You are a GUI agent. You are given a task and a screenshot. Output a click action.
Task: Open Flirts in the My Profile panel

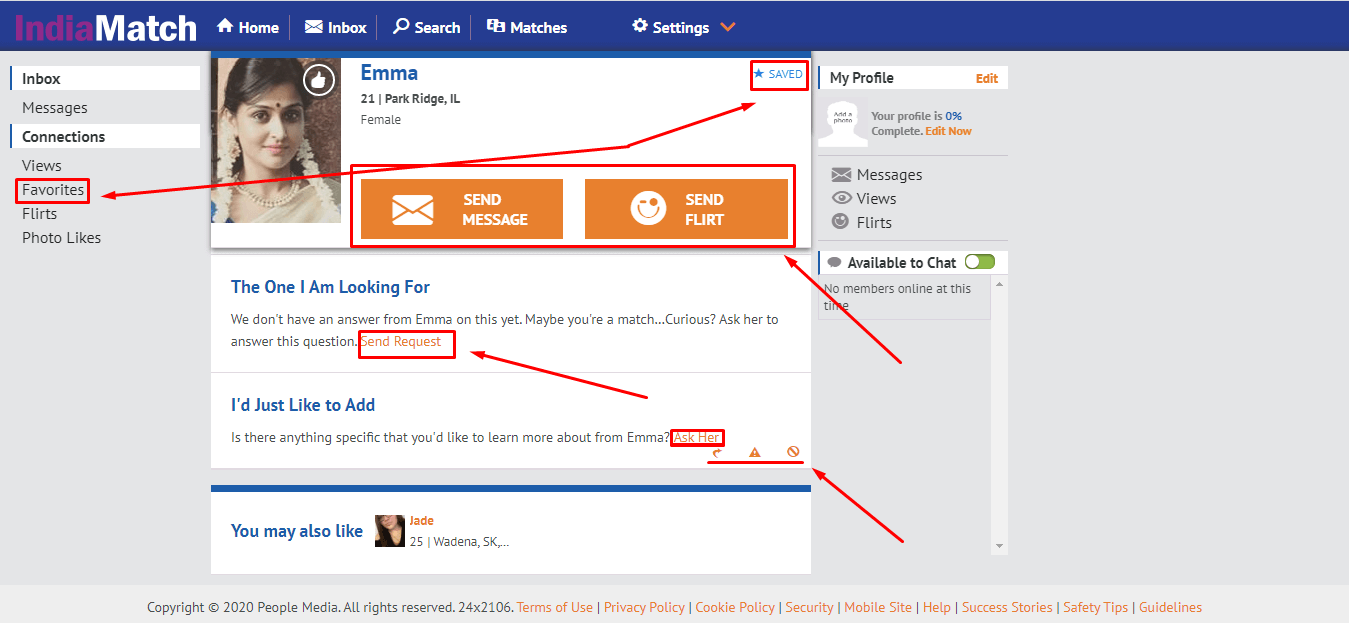click(862, 222)
